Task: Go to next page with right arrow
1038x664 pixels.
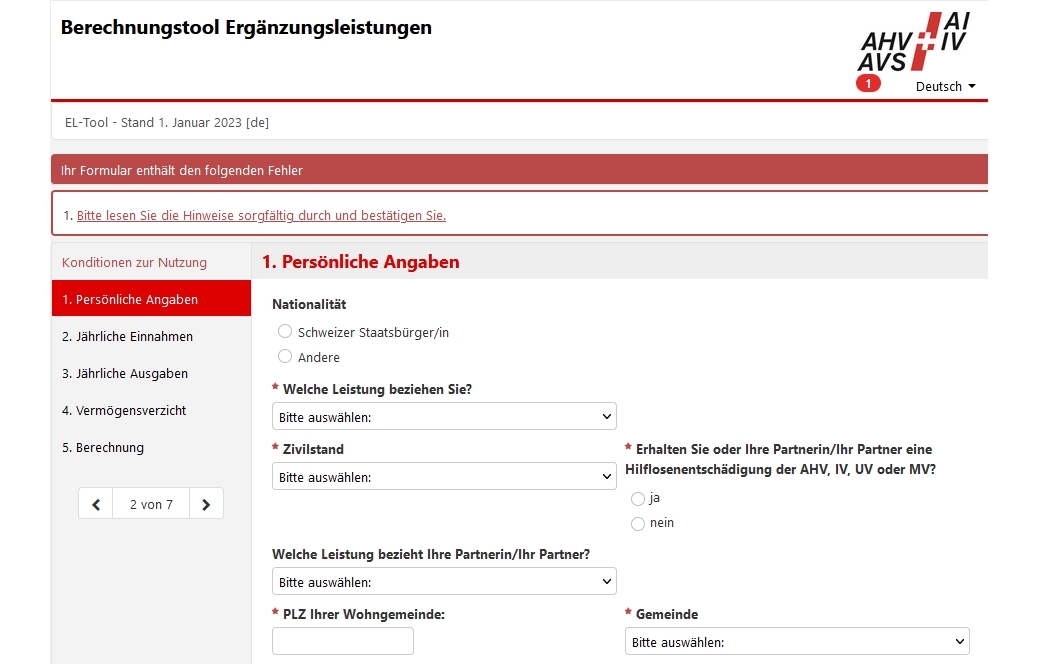Action: click(x=206, y=504)
